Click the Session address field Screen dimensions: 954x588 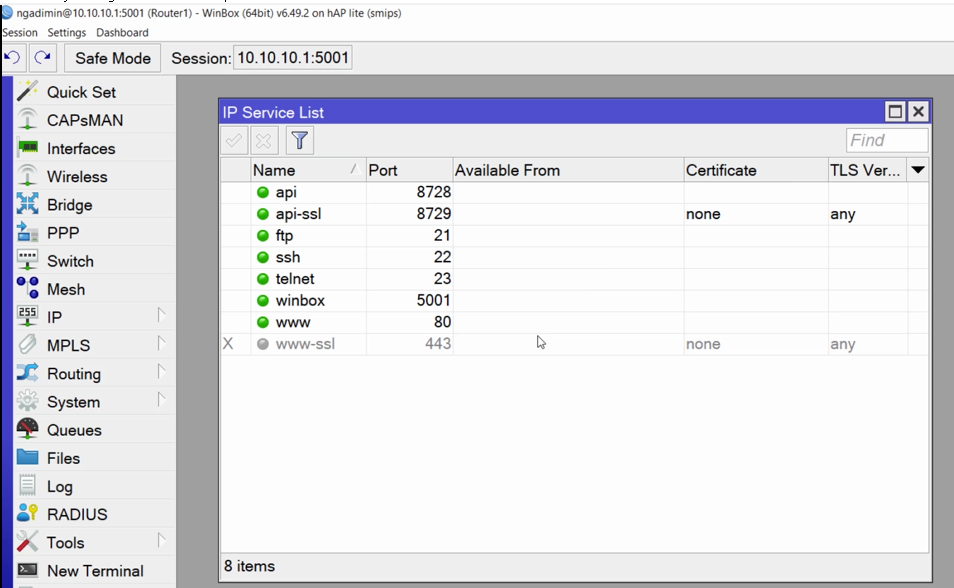coord(293,58)
